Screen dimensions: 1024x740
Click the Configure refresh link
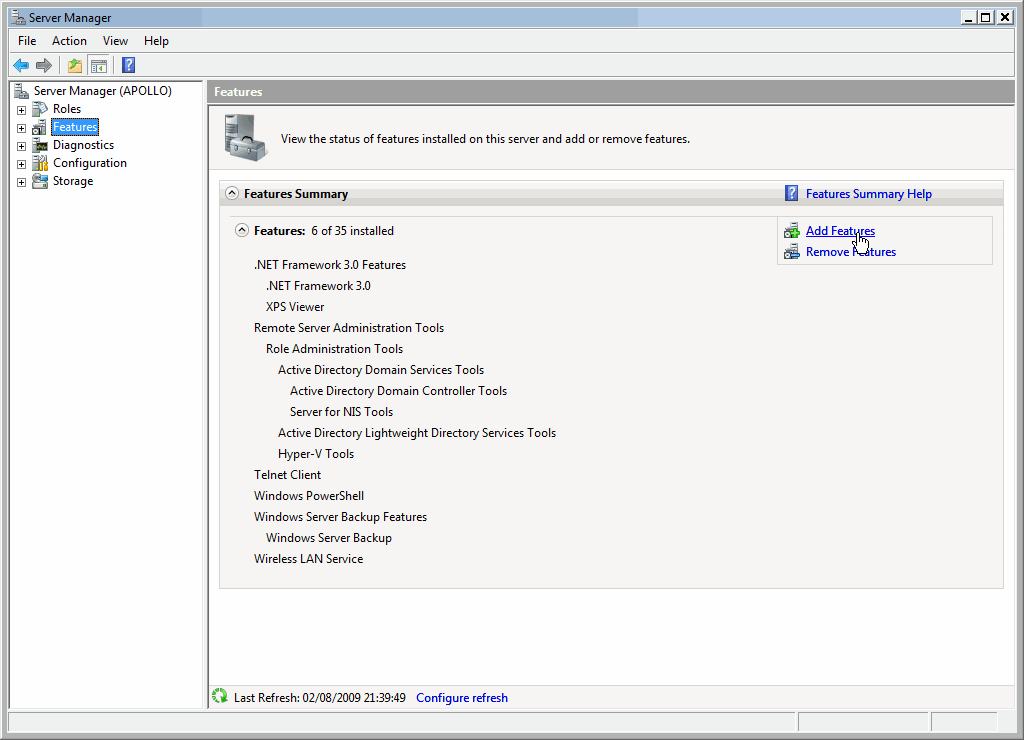(x=462, y=698)
